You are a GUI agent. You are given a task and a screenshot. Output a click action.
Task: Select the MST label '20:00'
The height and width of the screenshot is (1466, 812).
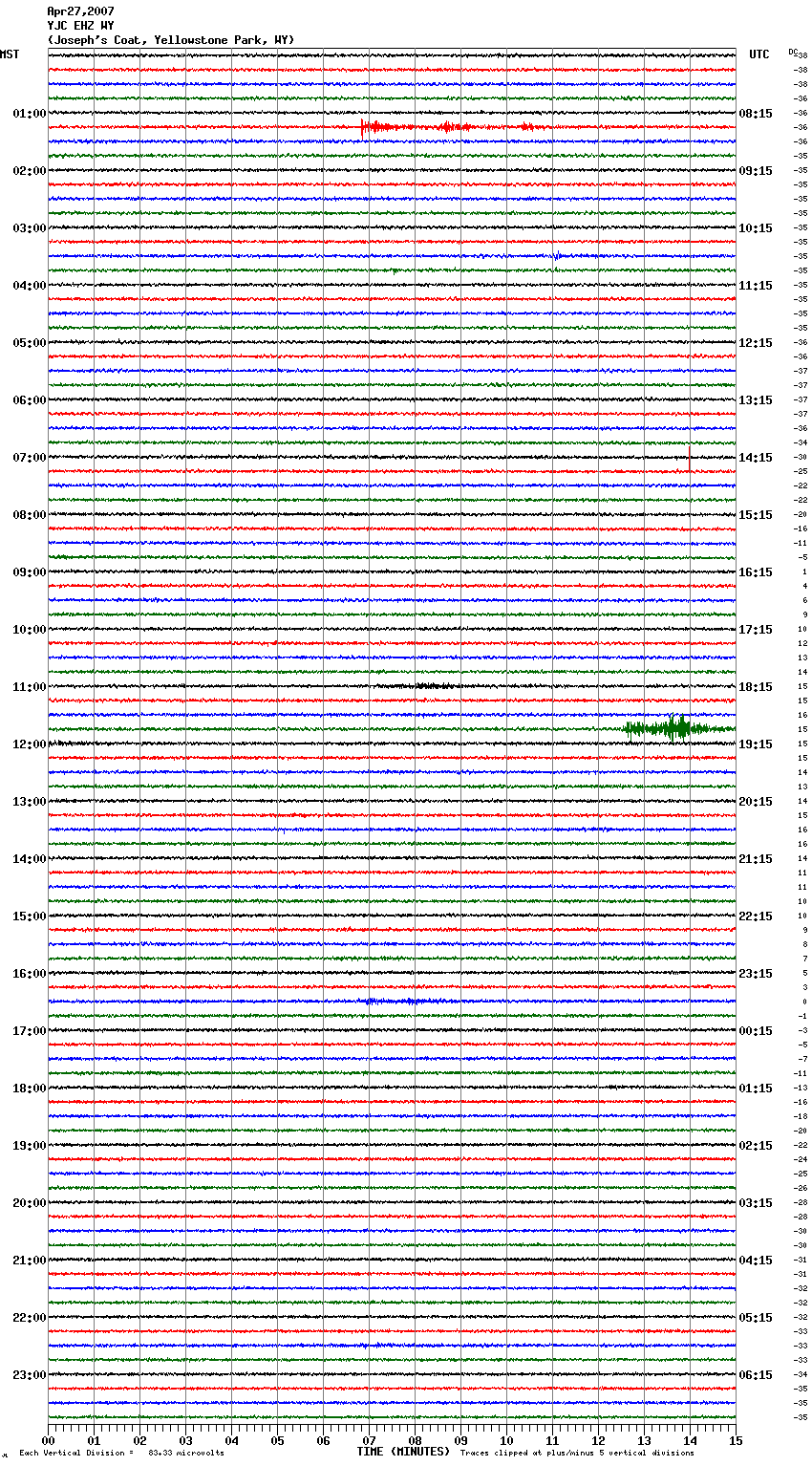pyautogui.click(x=30, y=1203)
